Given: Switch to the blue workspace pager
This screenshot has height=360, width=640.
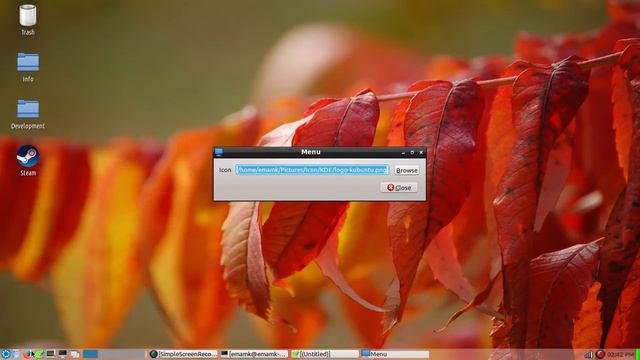Looking at the screenshot, I should click(x=90, y=354).
